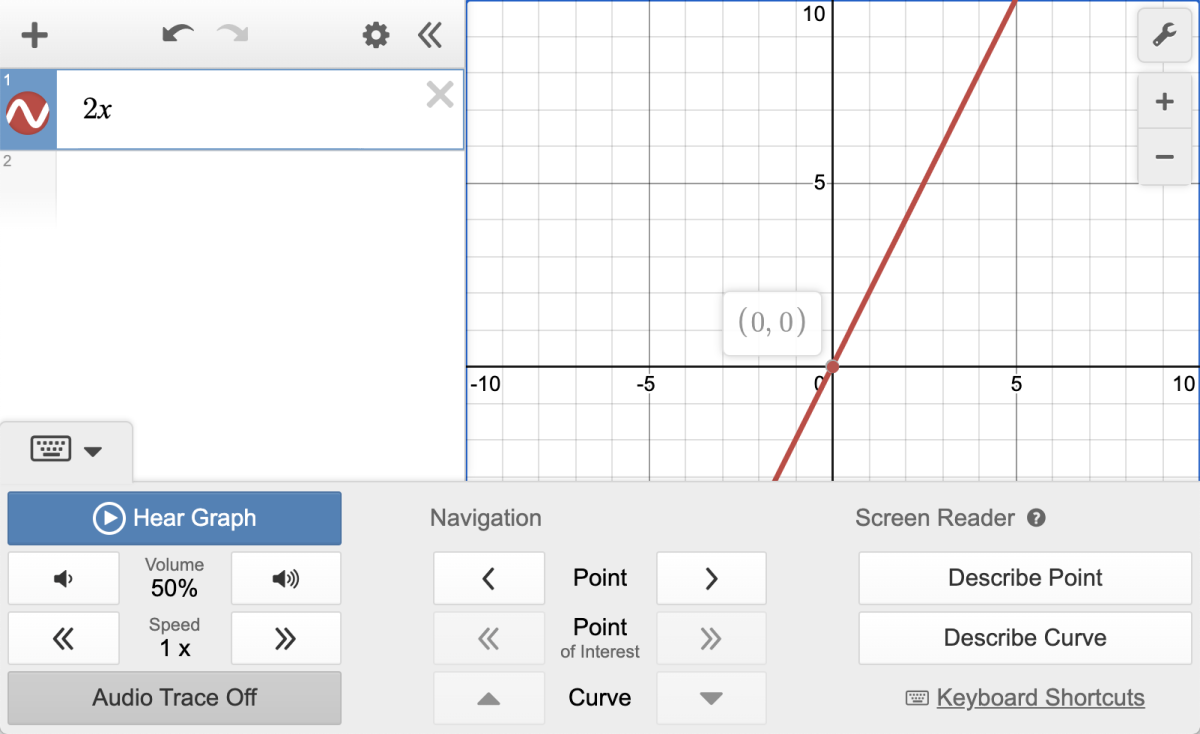
Task: Move down a Curve with the down arrow
Action: pos(711,698)
